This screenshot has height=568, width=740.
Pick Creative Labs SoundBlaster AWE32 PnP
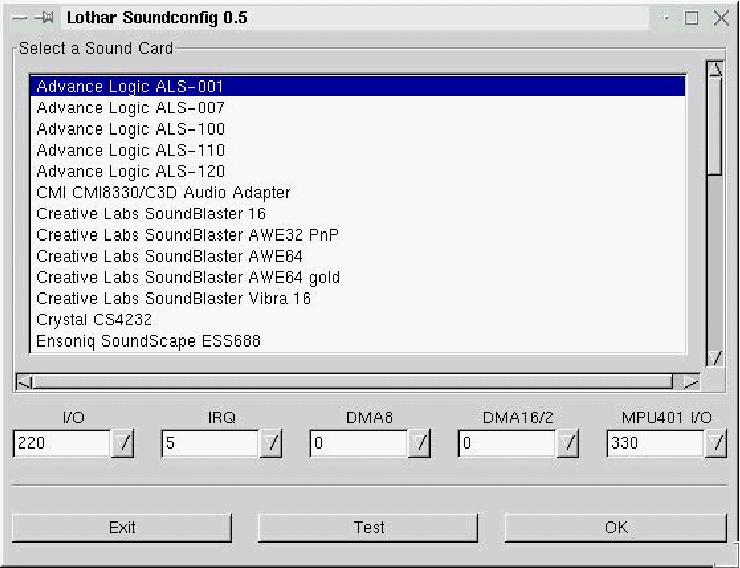pos(358,235)
